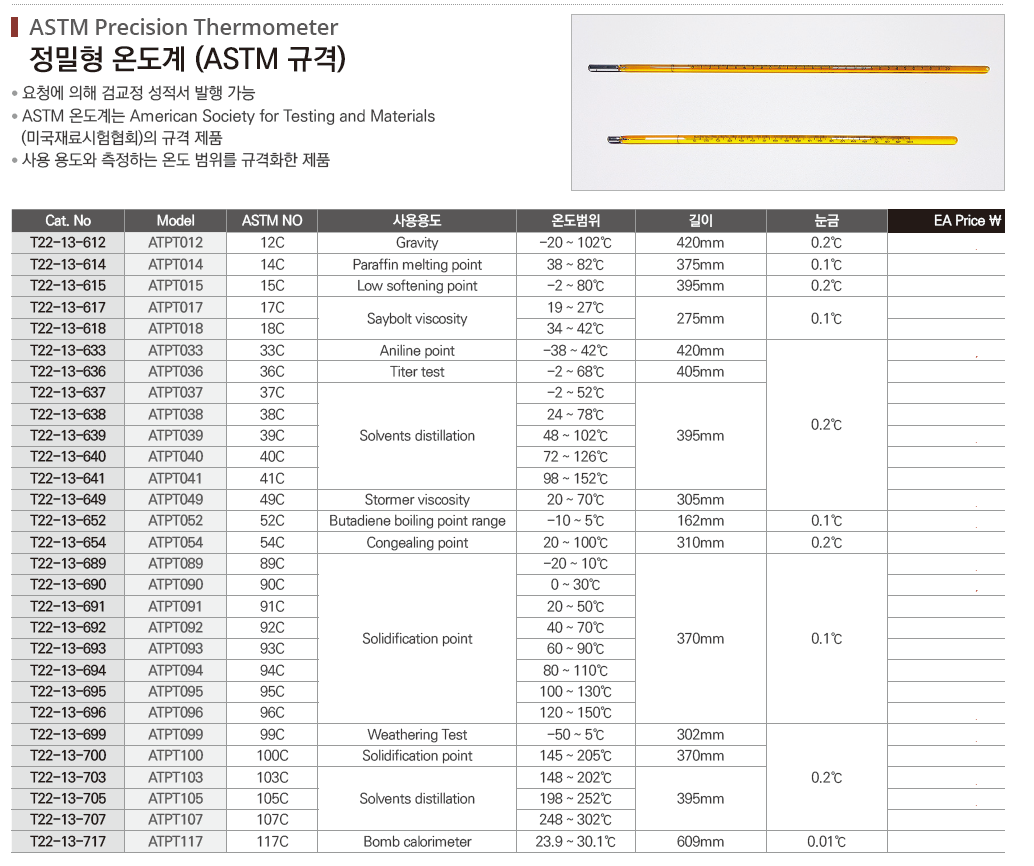Click the 'Aniline point' cell

417,350
